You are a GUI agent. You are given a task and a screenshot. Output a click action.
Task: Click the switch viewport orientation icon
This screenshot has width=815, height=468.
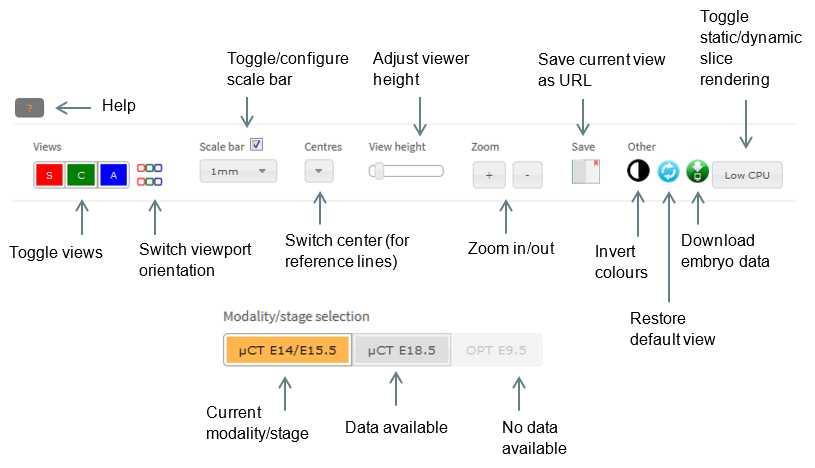150,175
